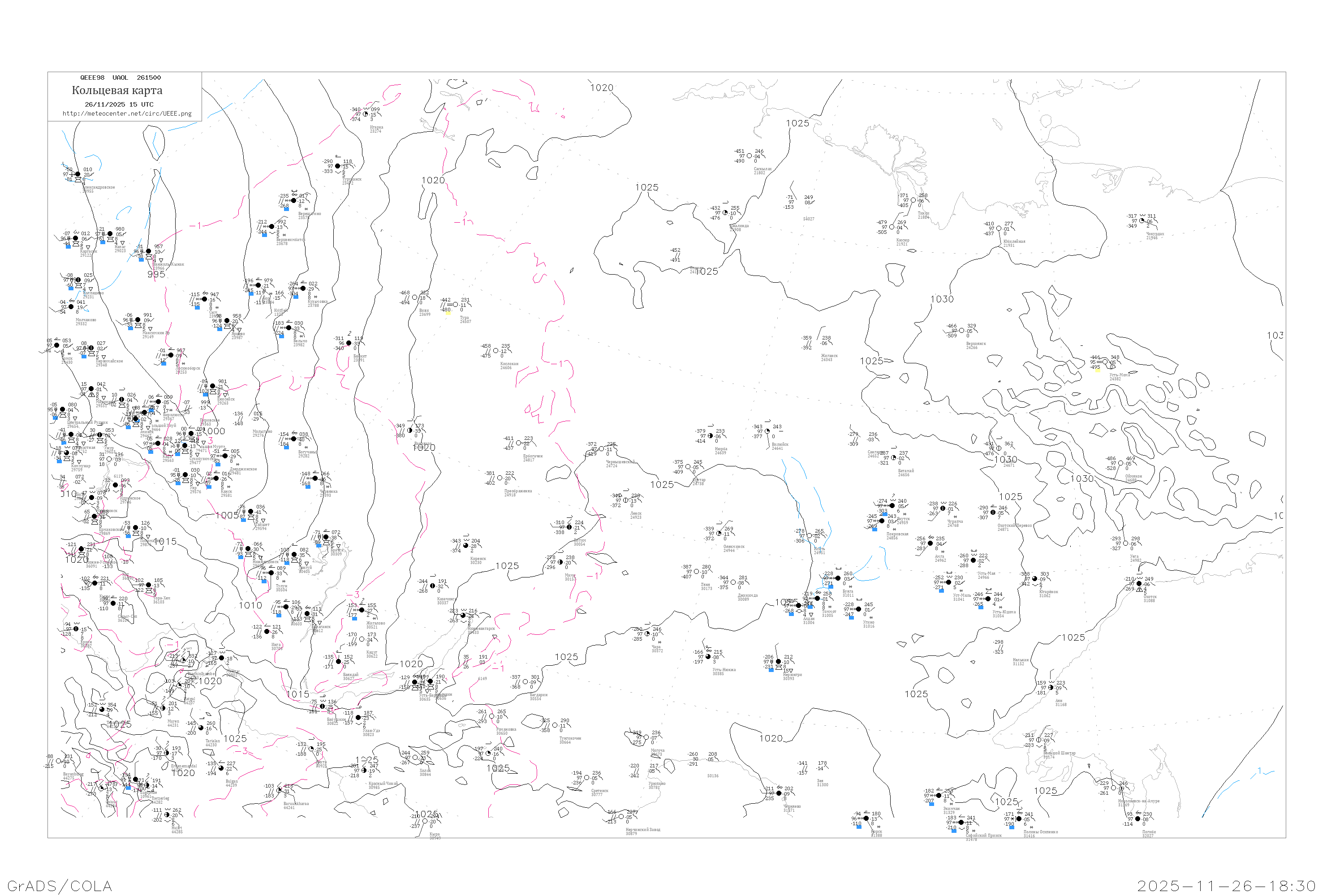Click the Туруханск station filled circle marker
Screen dimensions: 1344x896
(338, 166)
